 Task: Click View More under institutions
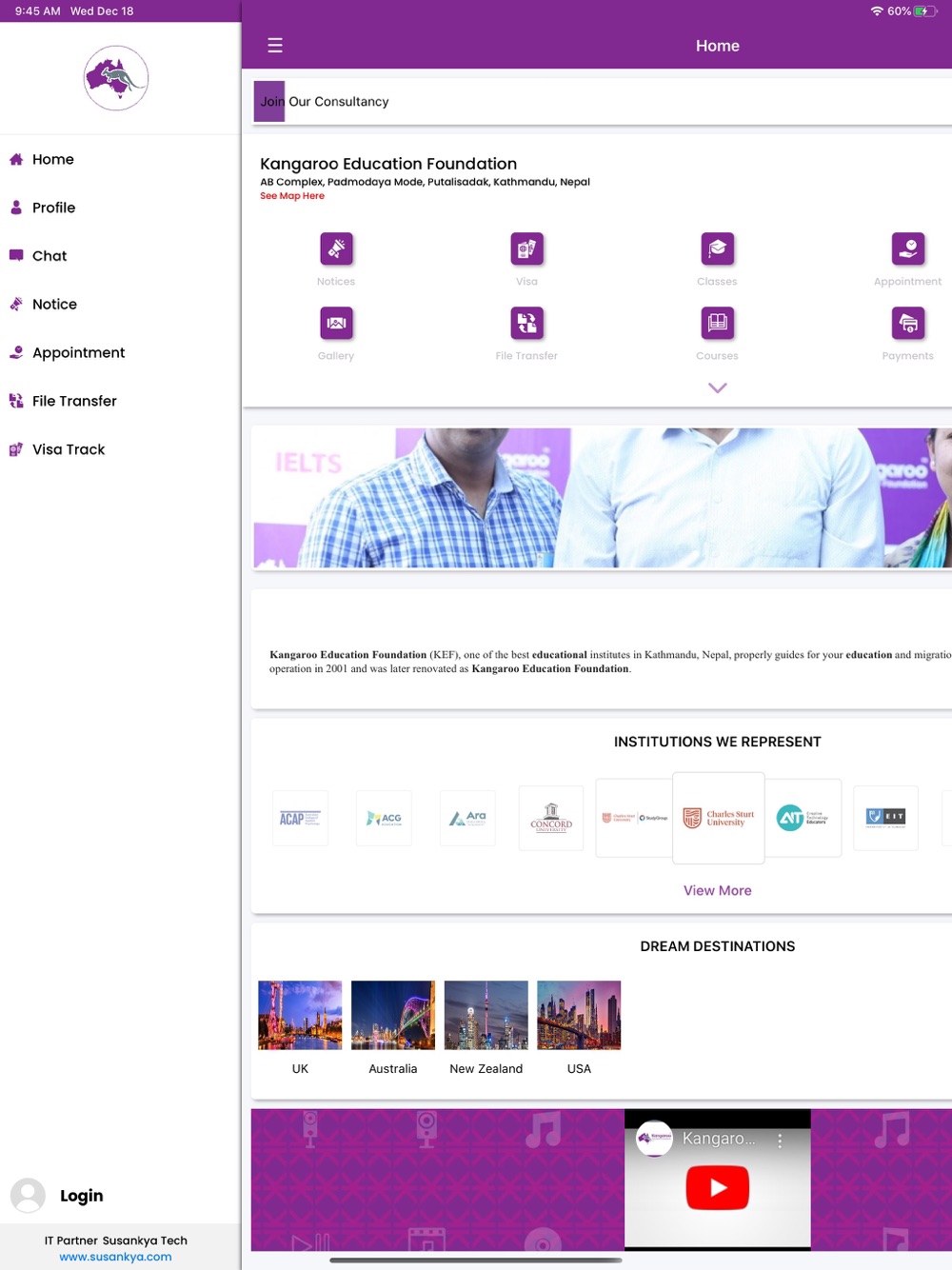coord(717,890)
